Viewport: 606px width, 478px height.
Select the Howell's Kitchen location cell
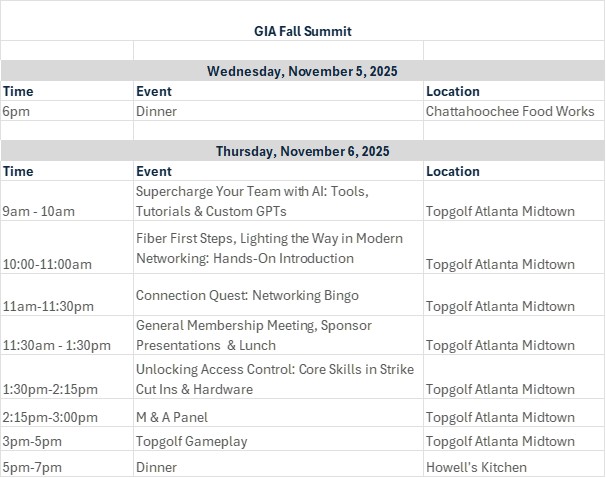pyautogui.click(x=514, y=463)
